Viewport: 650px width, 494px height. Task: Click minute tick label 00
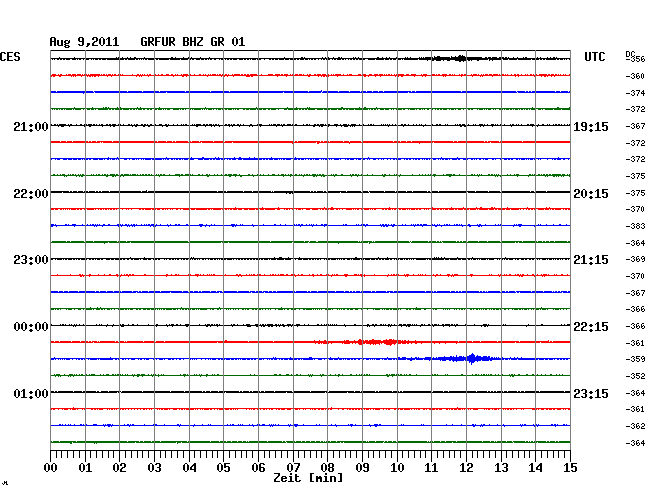coord(51,468)
